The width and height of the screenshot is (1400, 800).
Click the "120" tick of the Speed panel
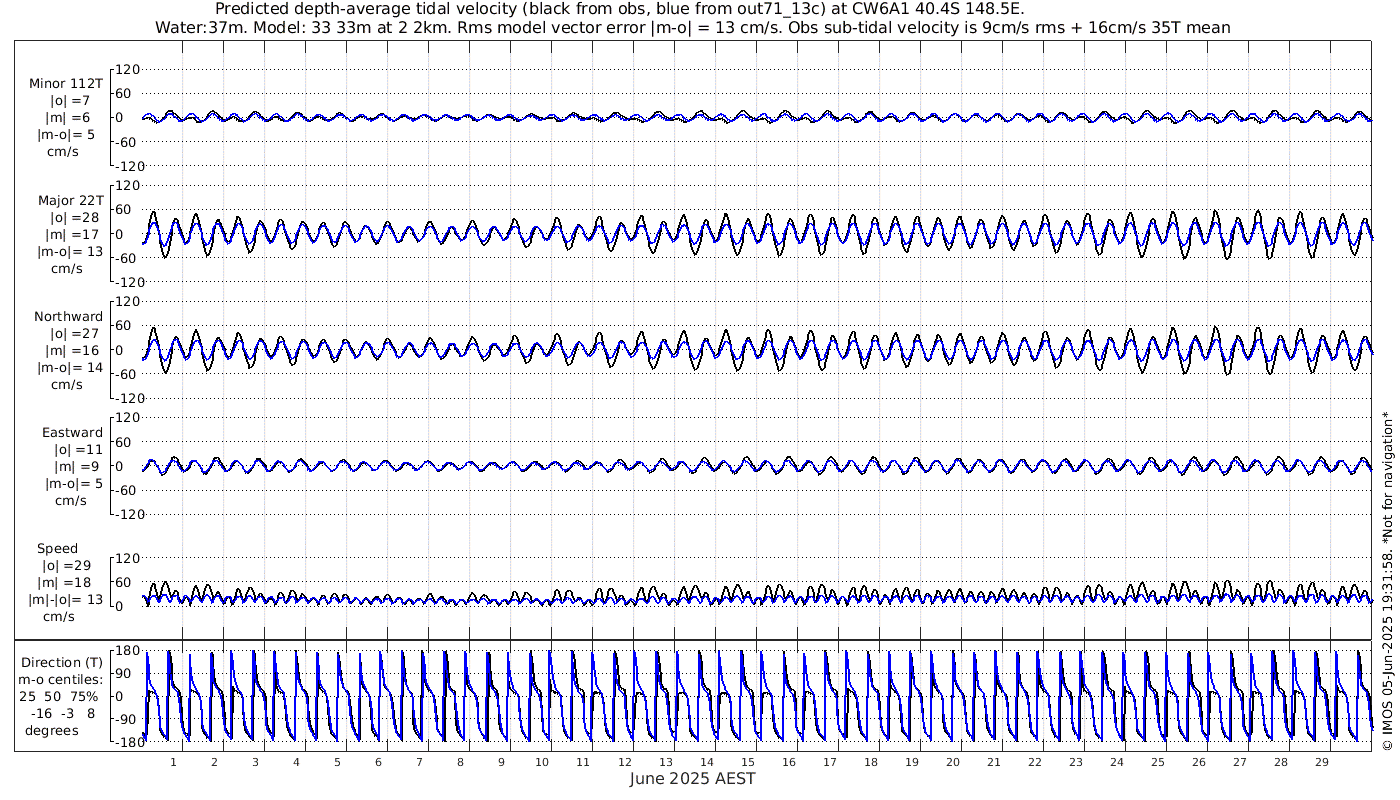125,559
